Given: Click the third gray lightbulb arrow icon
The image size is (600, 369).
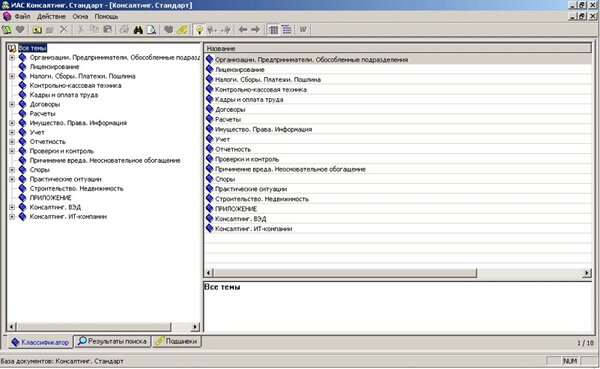Looking at the screenshot, I should [x=226, y=29].
